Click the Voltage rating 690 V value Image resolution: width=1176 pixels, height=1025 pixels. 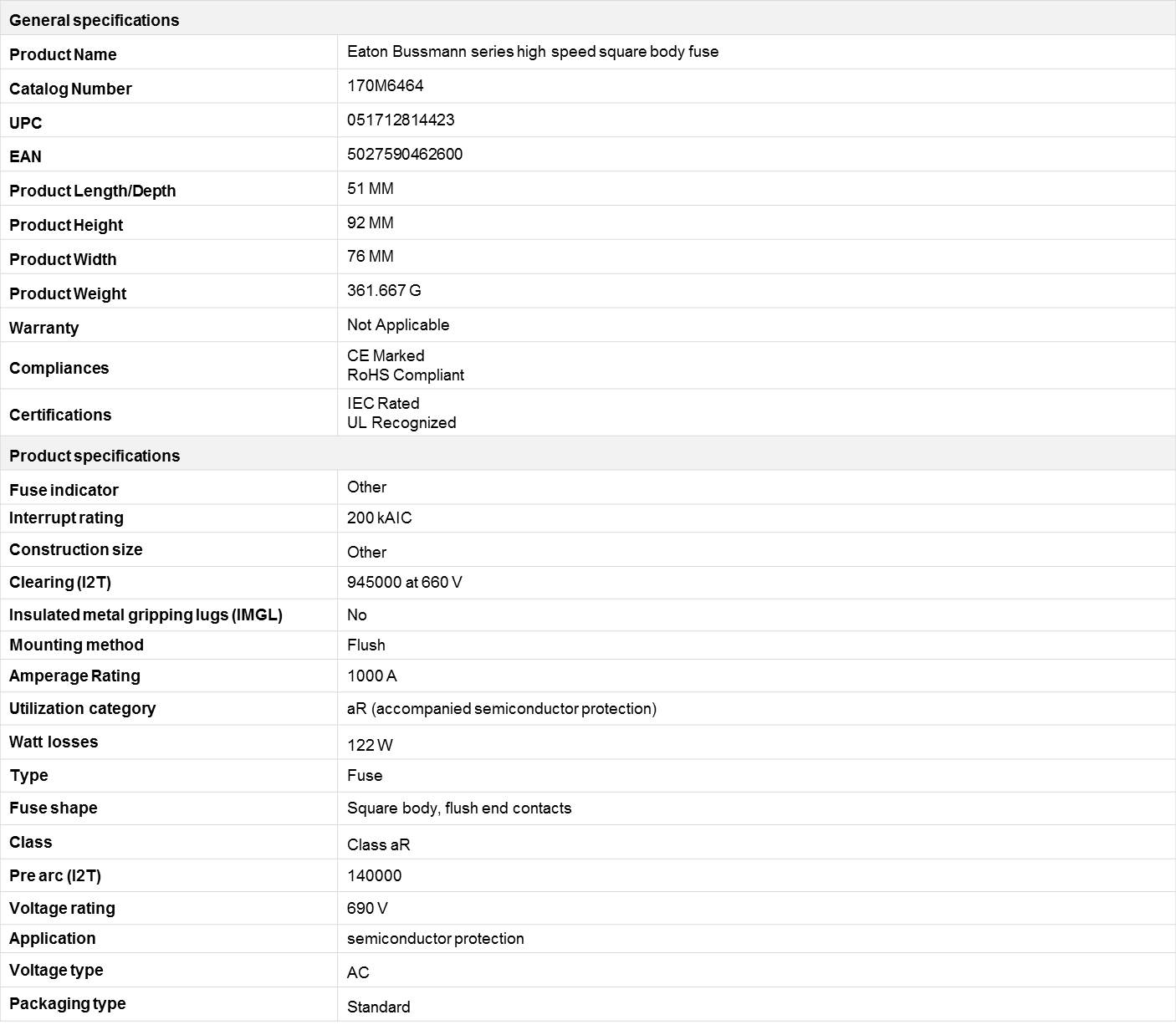point(367,909)
